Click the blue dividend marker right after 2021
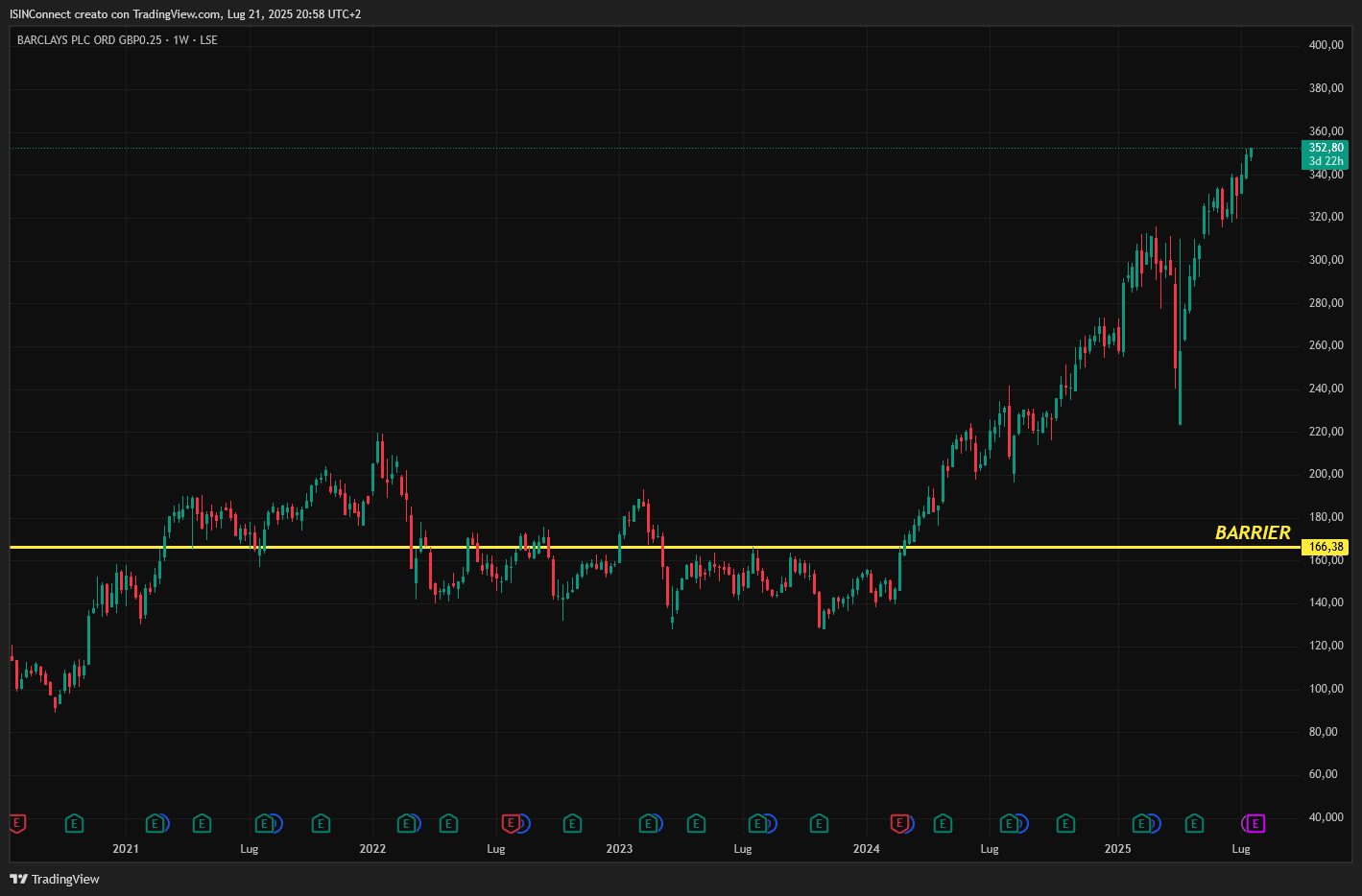 click(x=164, y=823)
